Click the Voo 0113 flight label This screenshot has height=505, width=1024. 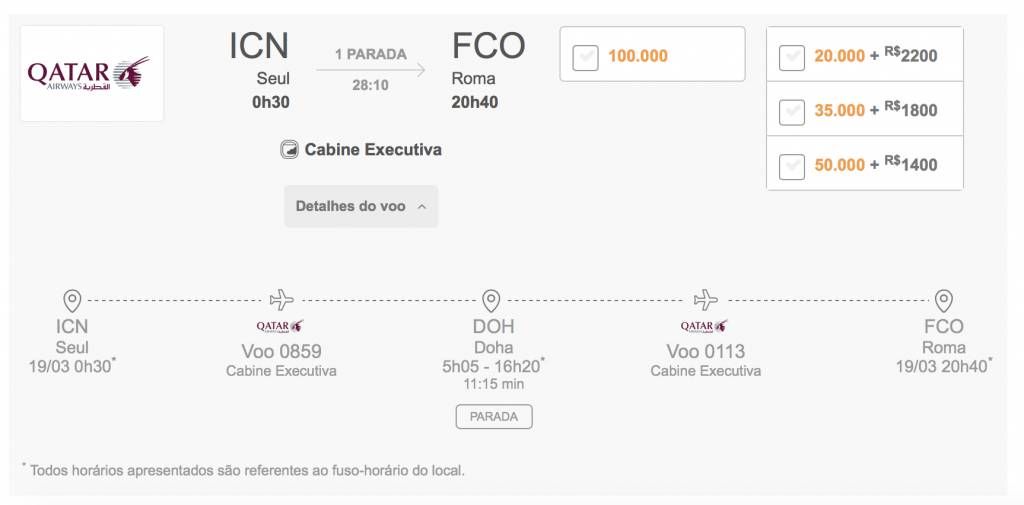tap(705, 351)
